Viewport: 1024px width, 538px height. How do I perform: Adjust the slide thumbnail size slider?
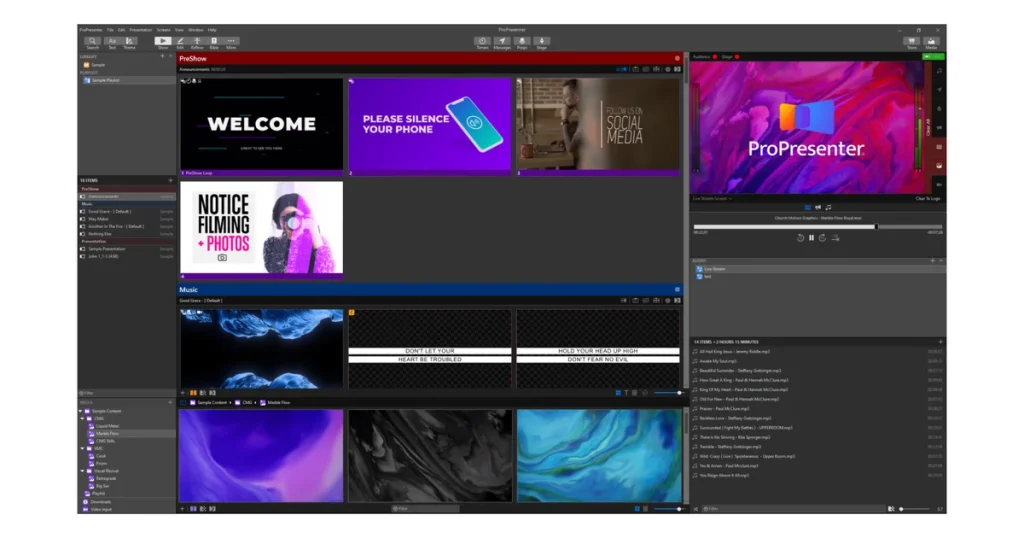pos(668,393)
